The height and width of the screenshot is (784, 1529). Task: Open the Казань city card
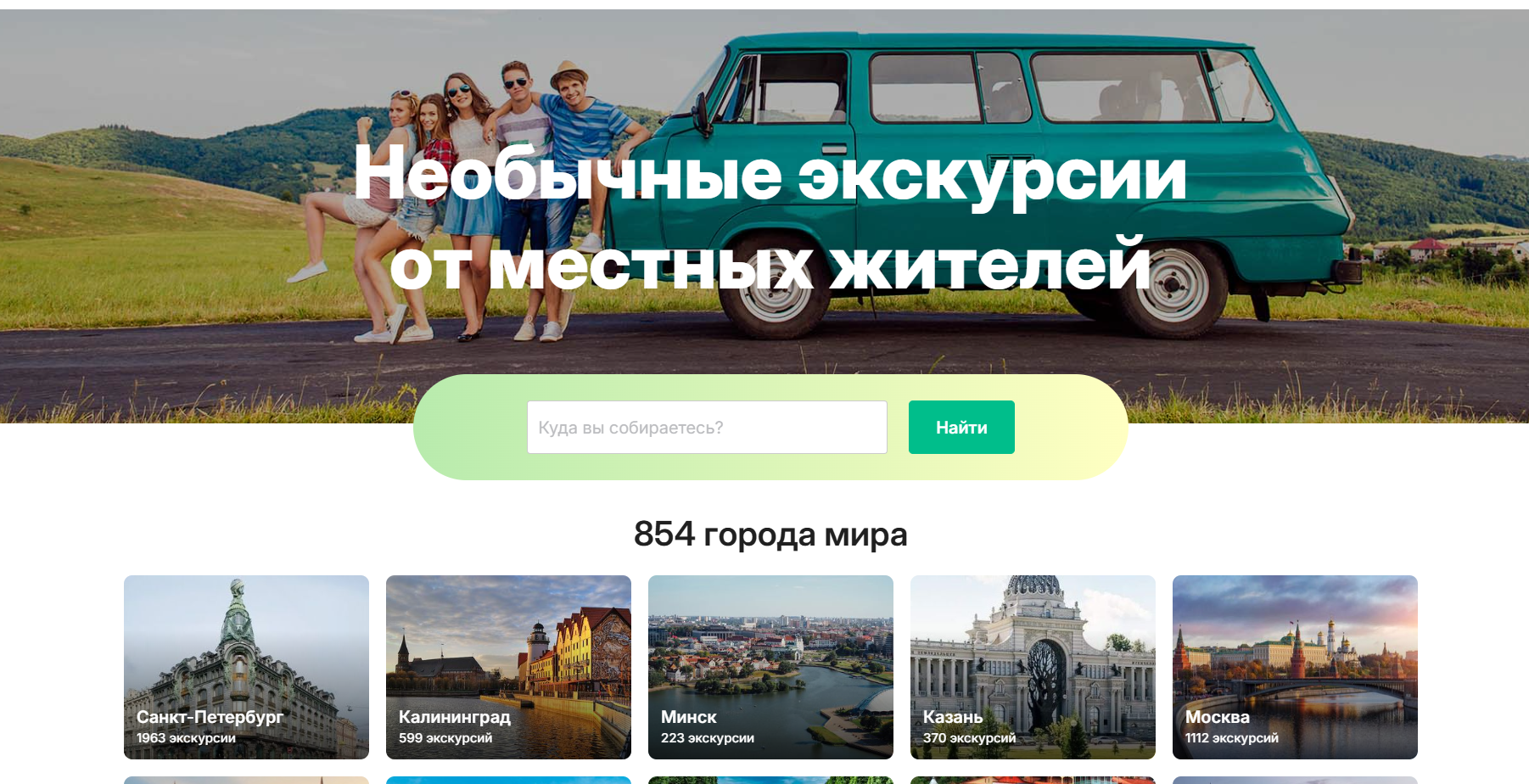tap(1033, 667)
